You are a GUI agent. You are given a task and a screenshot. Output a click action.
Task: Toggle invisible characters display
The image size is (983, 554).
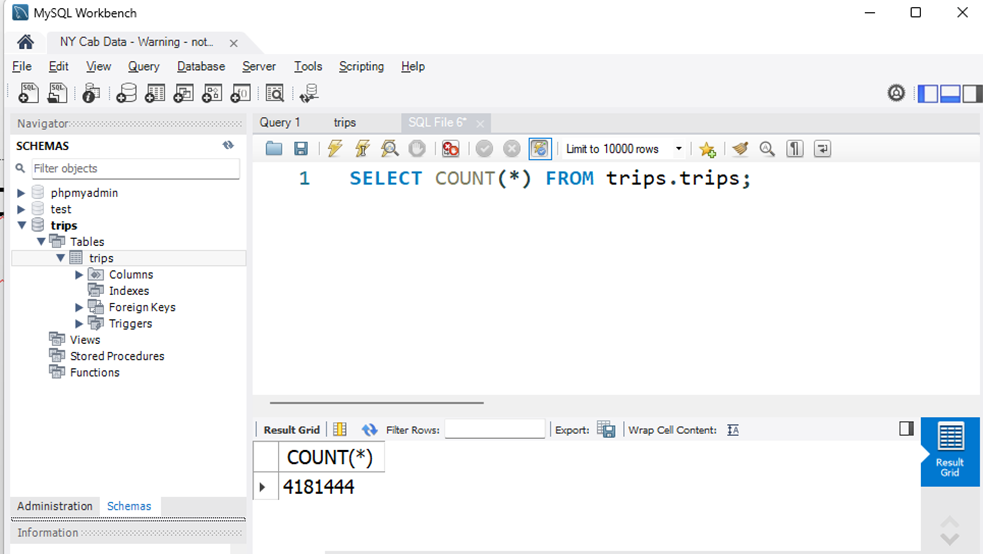pos(795,149)
